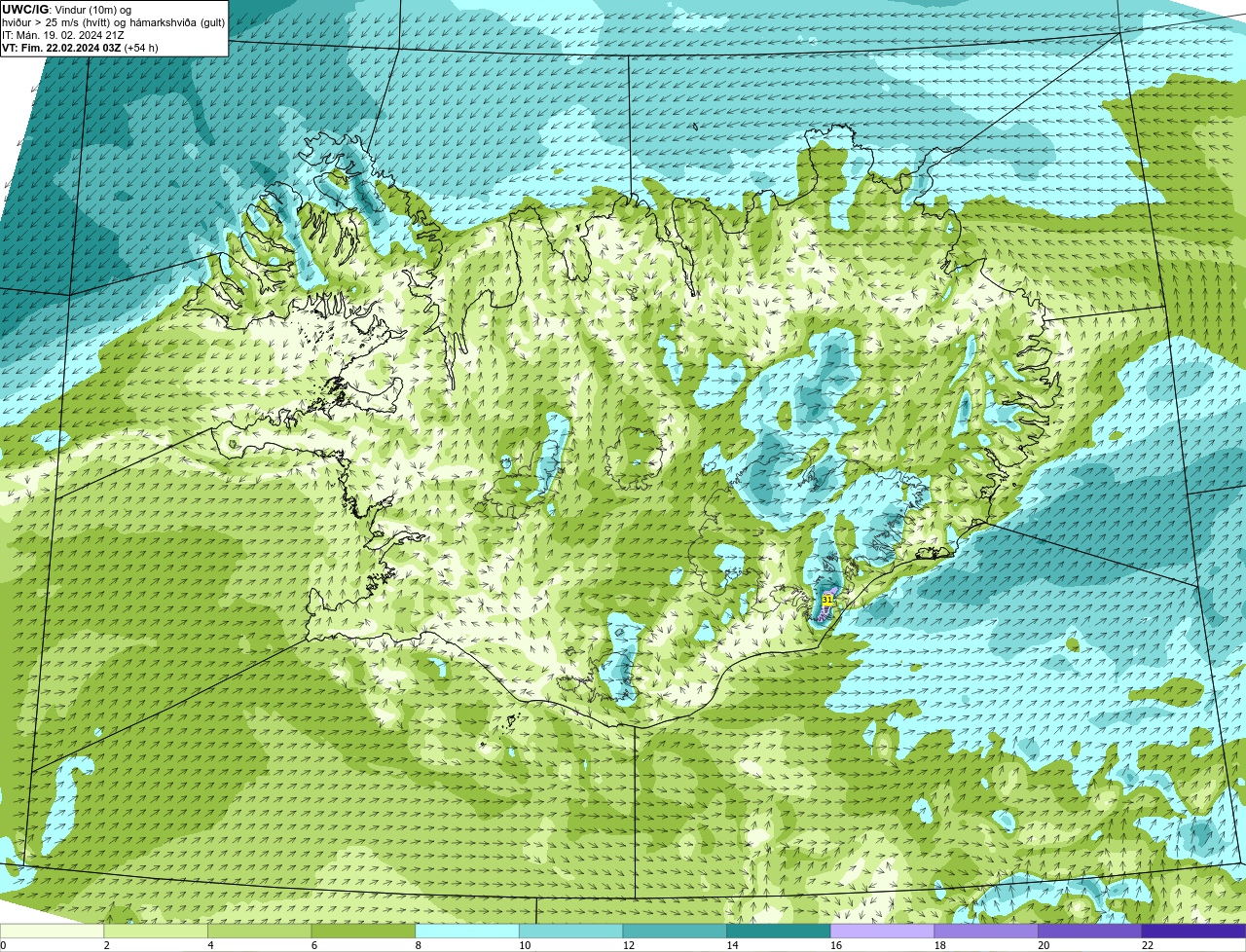Choose the dark indigo swatch above 22 m/s
The height and width of the screenshot is (952, 1246).
coord(1193,931)
